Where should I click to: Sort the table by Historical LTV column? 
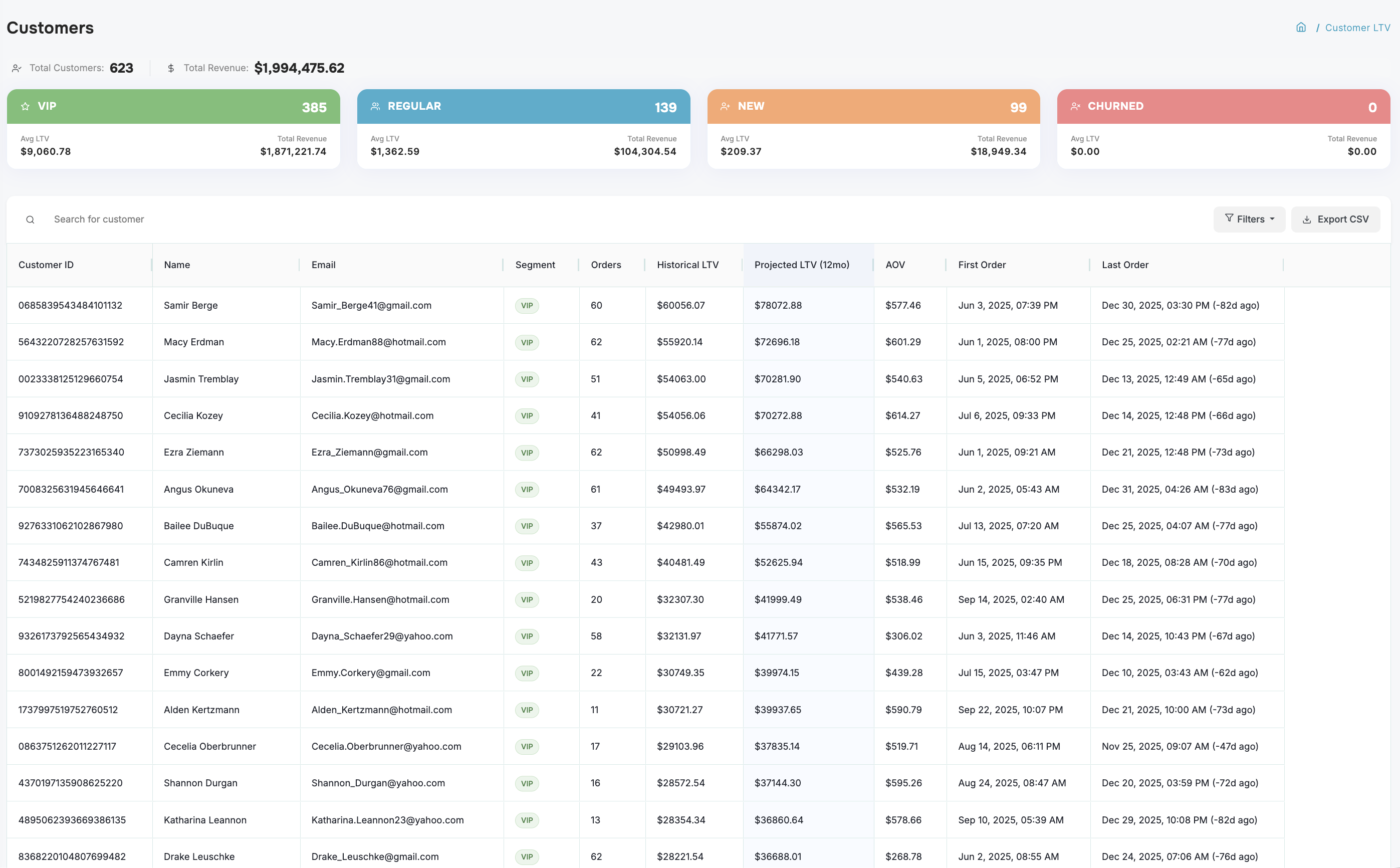(x=687, y=265)
